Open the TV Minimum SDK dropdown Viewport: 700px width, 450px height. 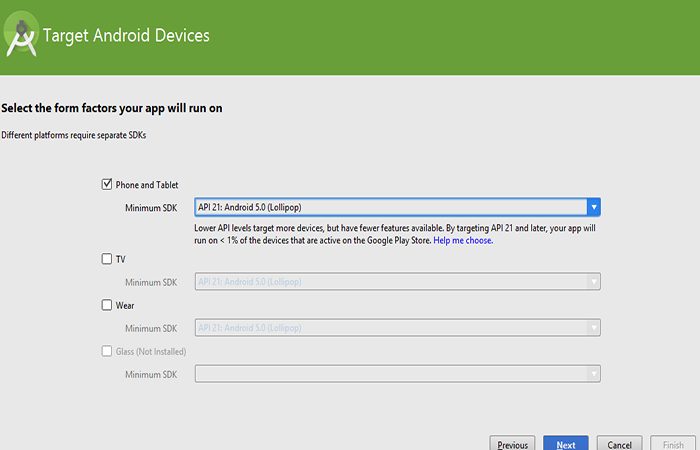[x=397, y=282]
